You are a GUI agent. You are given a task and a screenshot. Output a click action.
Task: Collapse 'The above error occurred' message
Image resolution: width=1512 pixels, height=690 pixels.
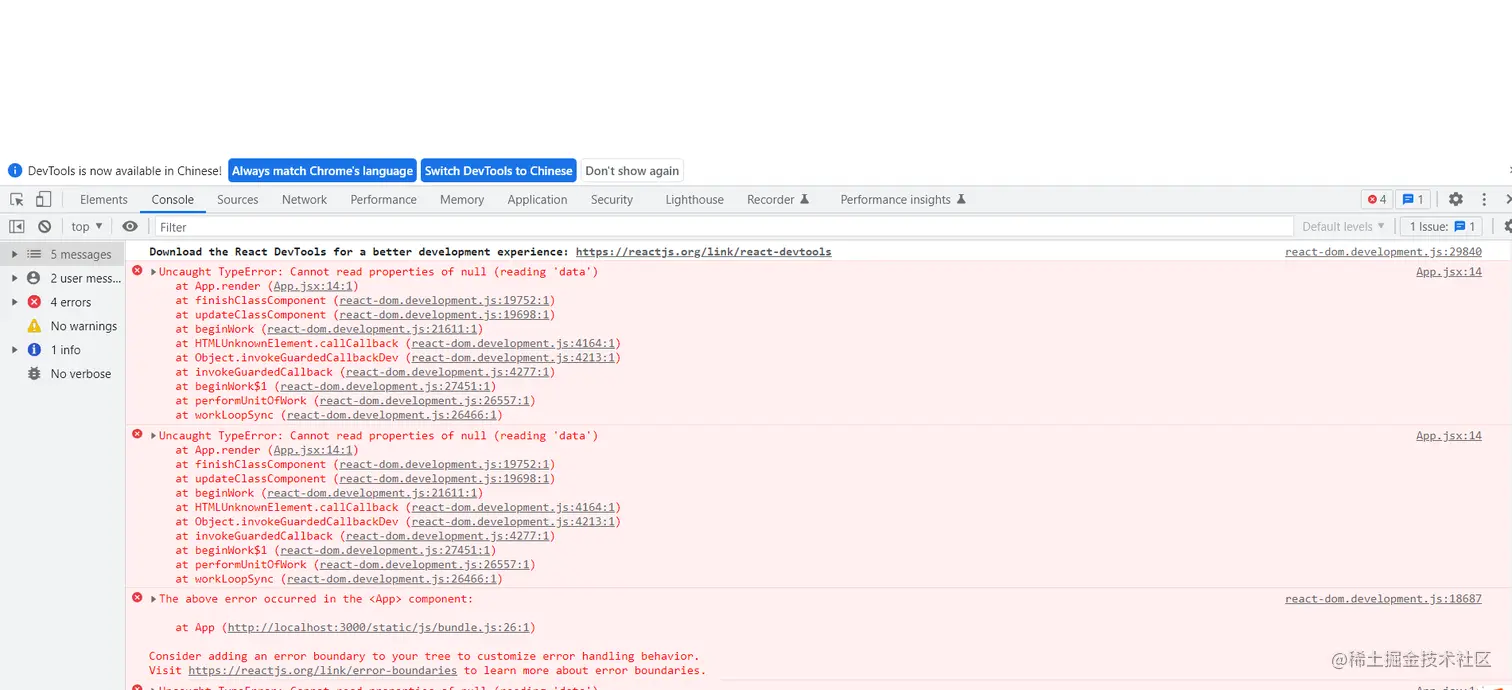pyautogui.click(x=154, y=599)
